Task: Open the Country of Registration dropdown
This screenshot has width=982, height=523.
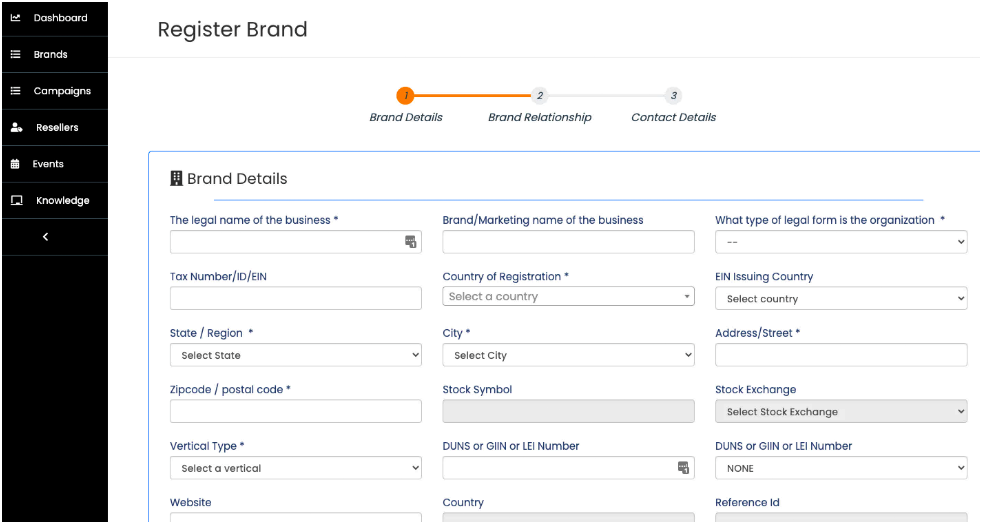Action: pos(568,296)
